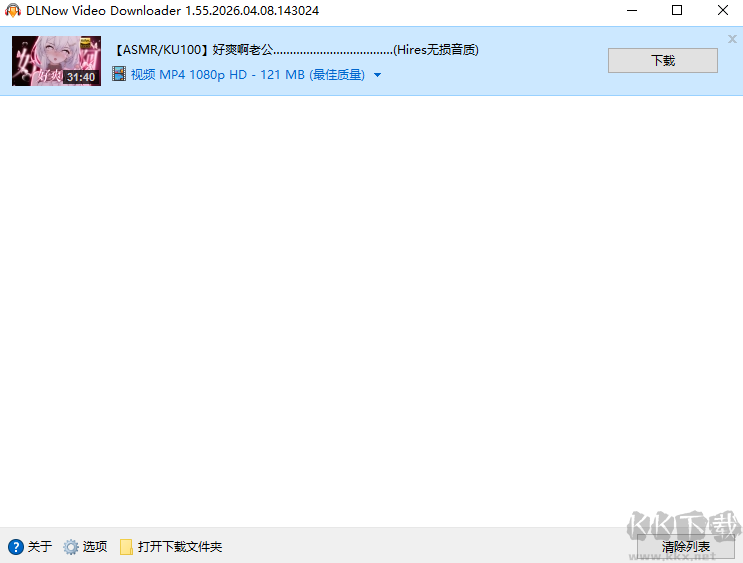
Task: Remove the video item with its x button
Action: pos(732,39)
